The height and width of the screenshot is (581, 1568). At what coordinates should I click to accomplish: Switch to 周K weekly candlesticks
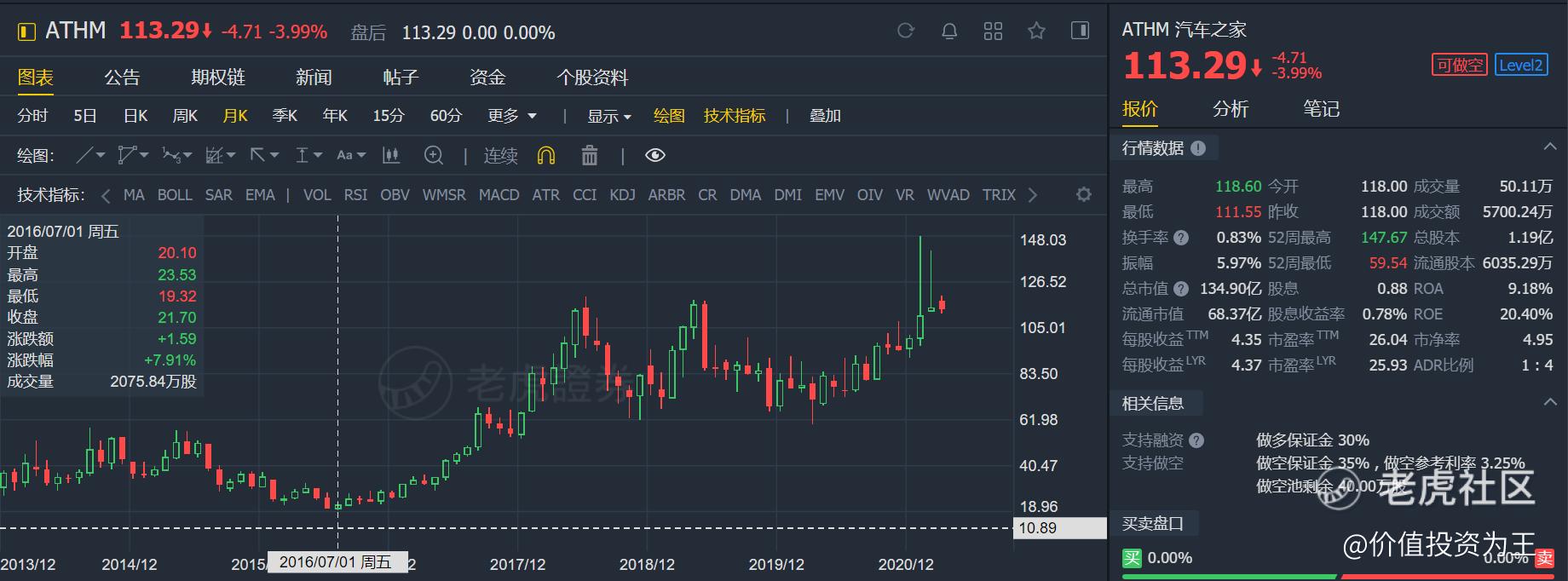click(x=185, y=116)
